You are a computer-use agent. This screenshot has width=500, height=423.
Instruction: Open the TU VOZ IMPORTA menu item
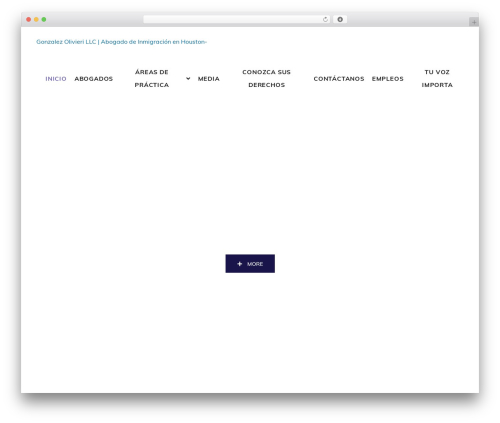pos(437,78)
